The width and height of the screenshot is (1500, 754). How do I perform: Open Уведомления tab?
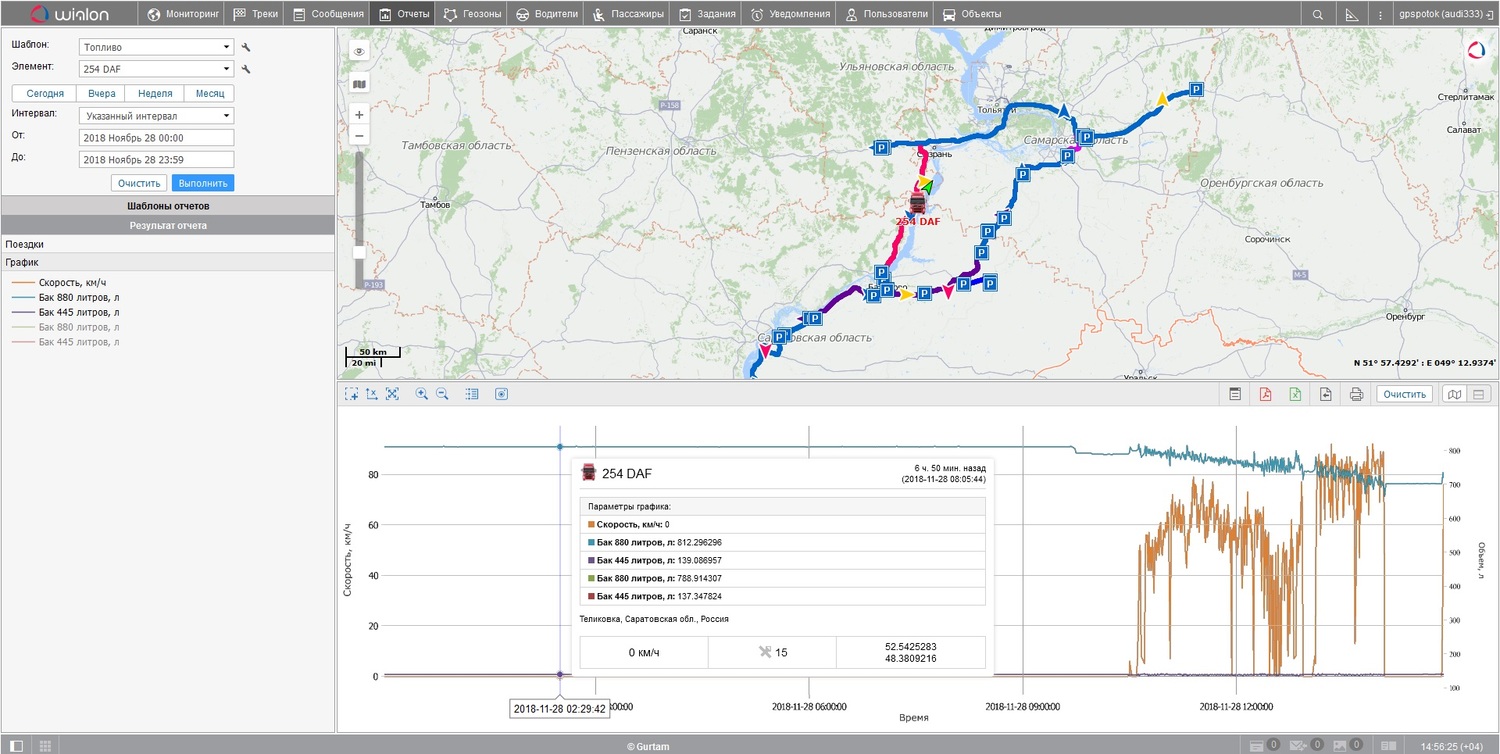pos(790,14)
